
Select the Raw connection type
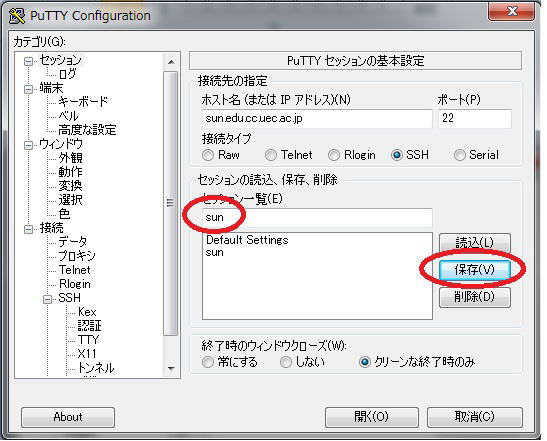[x=208, y=155]
